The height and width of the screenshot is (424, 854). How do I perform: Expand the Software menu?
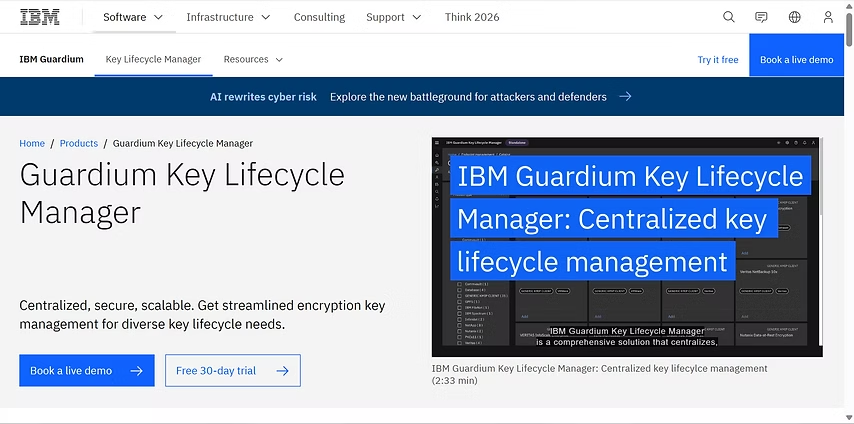[133, 17]
